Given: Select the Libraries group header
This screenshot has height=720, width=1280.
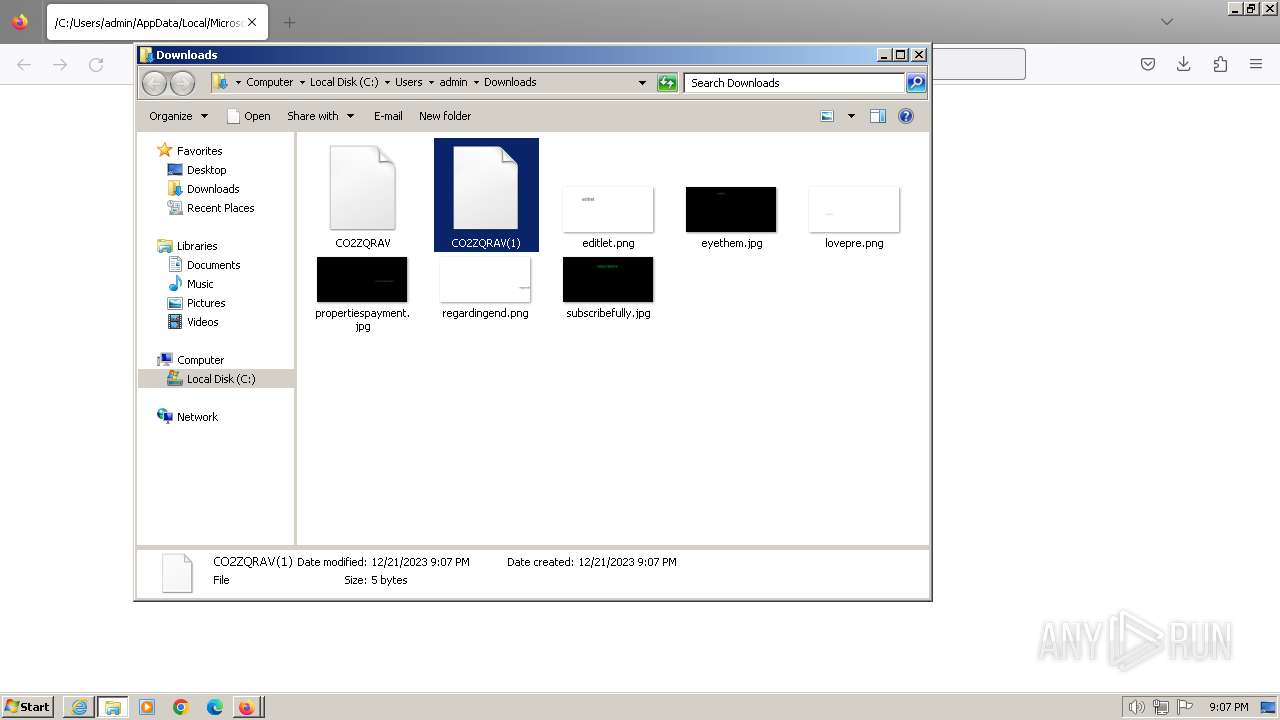Looking at the screenshot, I should pos(197,246).
